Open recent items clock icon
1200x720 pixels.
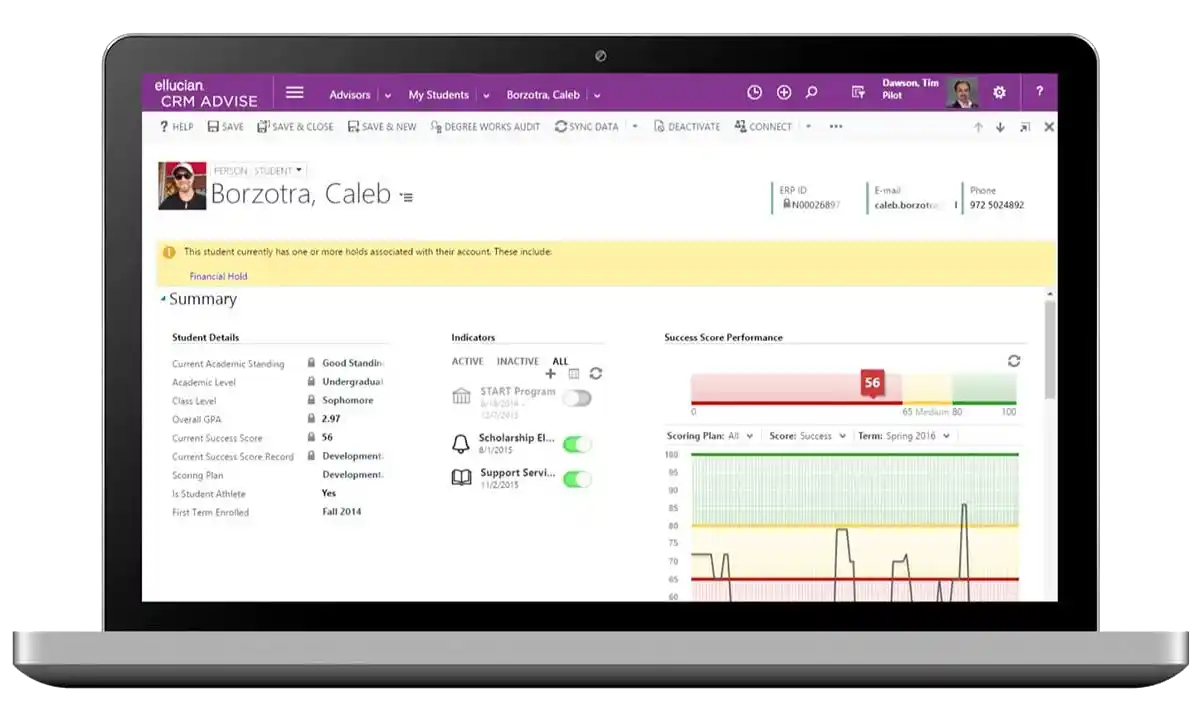tap(755, 93)
